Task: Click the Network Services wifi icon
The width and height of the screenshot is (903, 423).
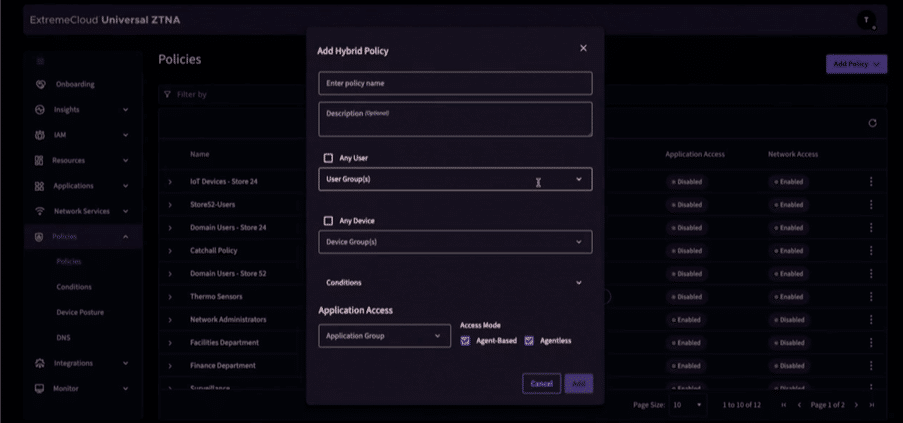Action: (40, 211)
